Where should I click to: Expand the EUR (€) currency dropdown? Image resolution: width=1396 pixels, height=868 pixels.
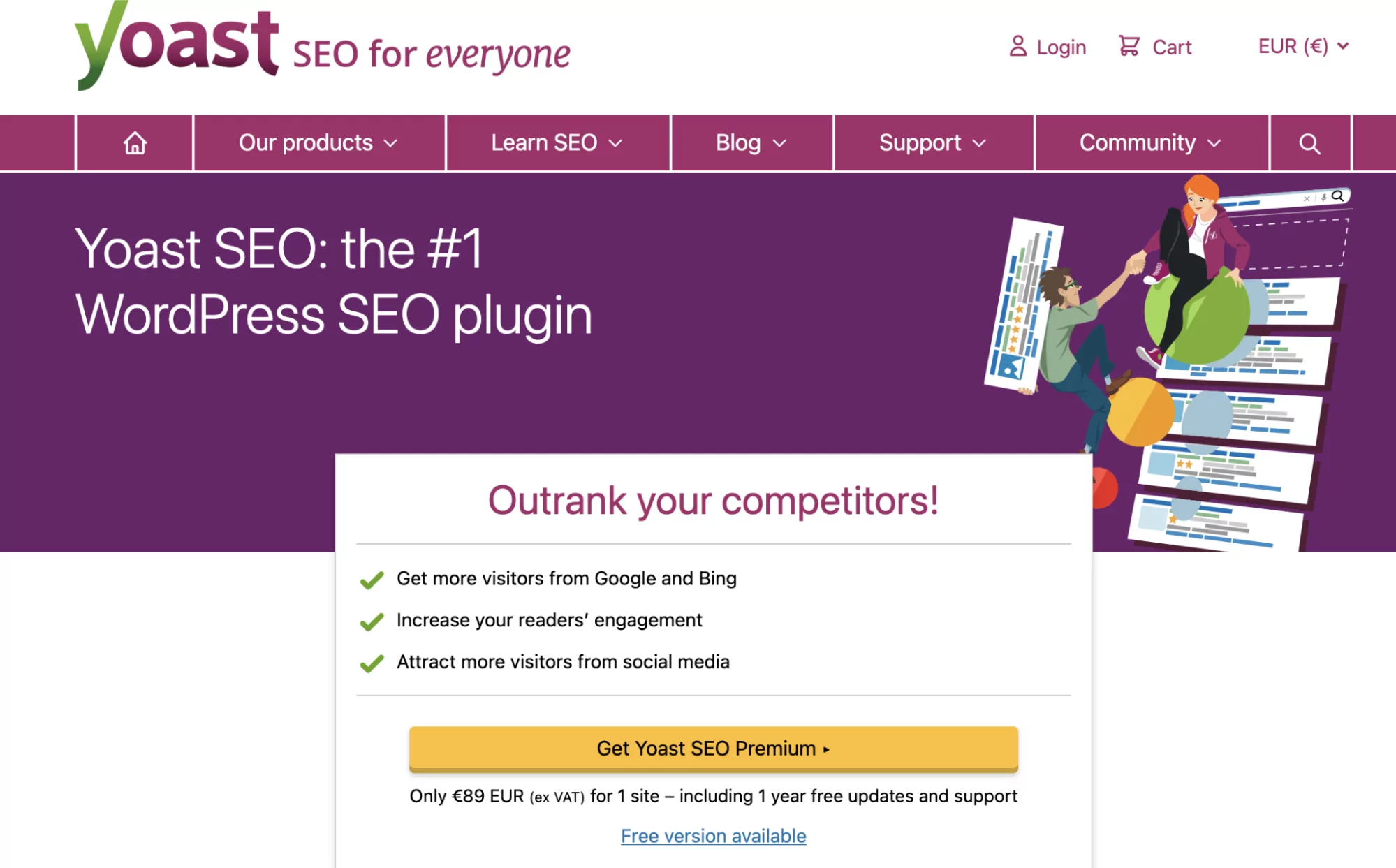pos(1302,46)
